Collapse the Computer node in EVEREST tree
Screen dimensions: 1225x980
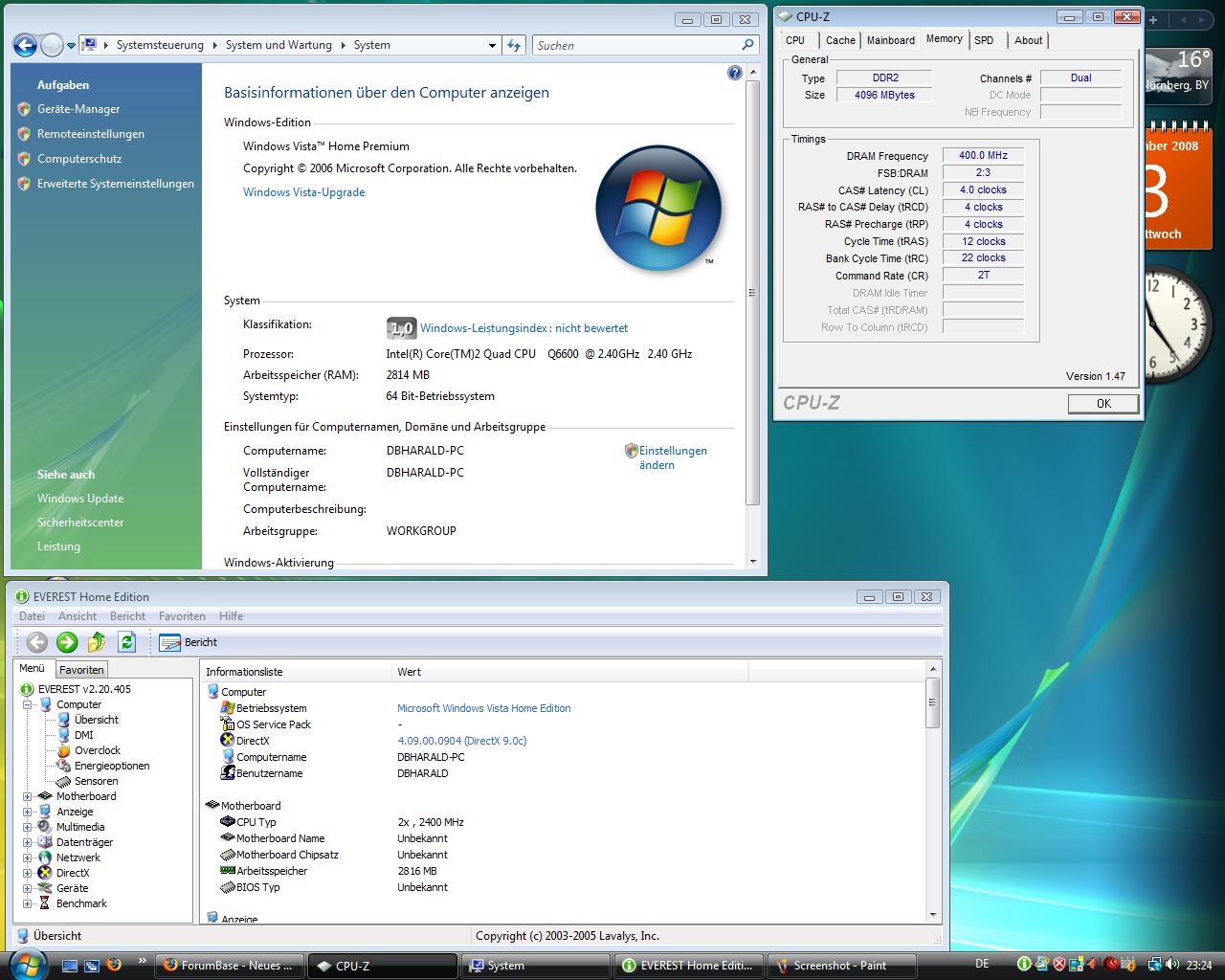point(28,704)
